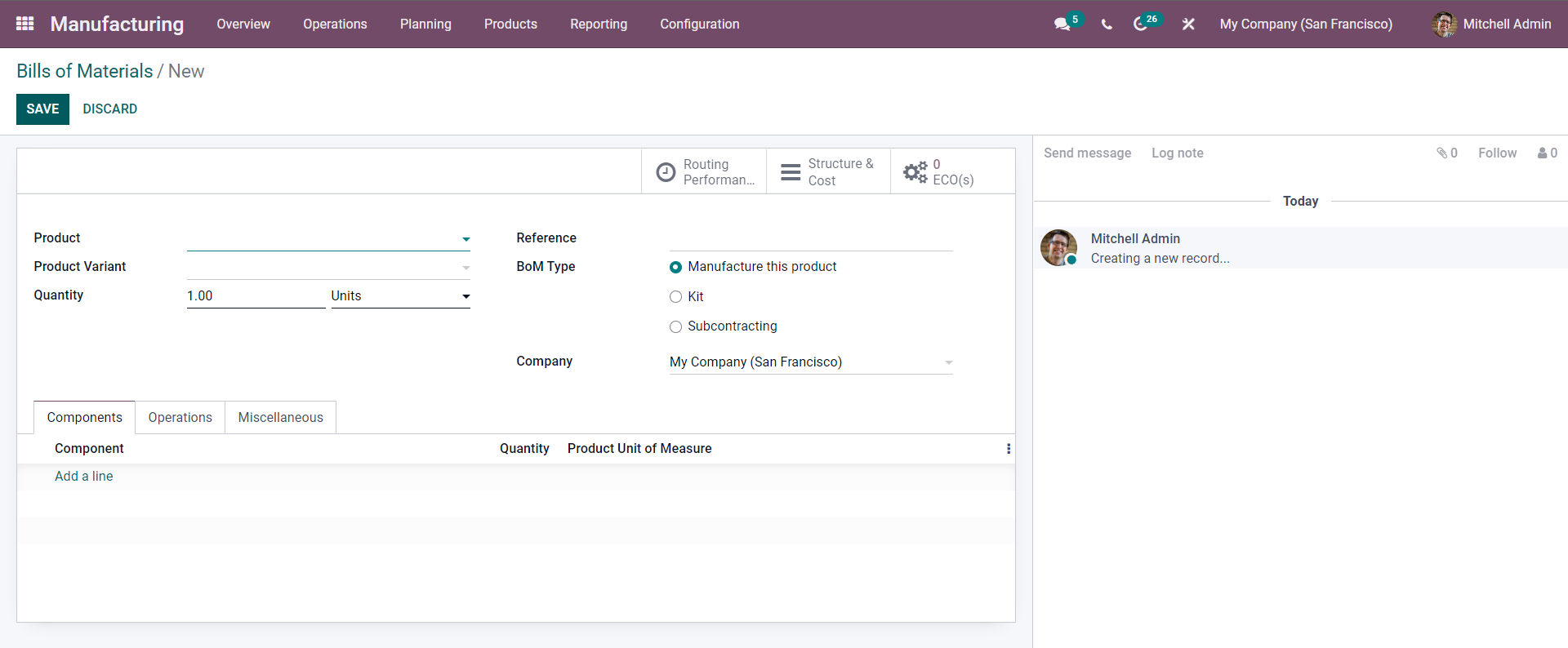Expand the Product Variant dropdown
The width and height of the screenshot is (1568, 648).
click(466, 268)
